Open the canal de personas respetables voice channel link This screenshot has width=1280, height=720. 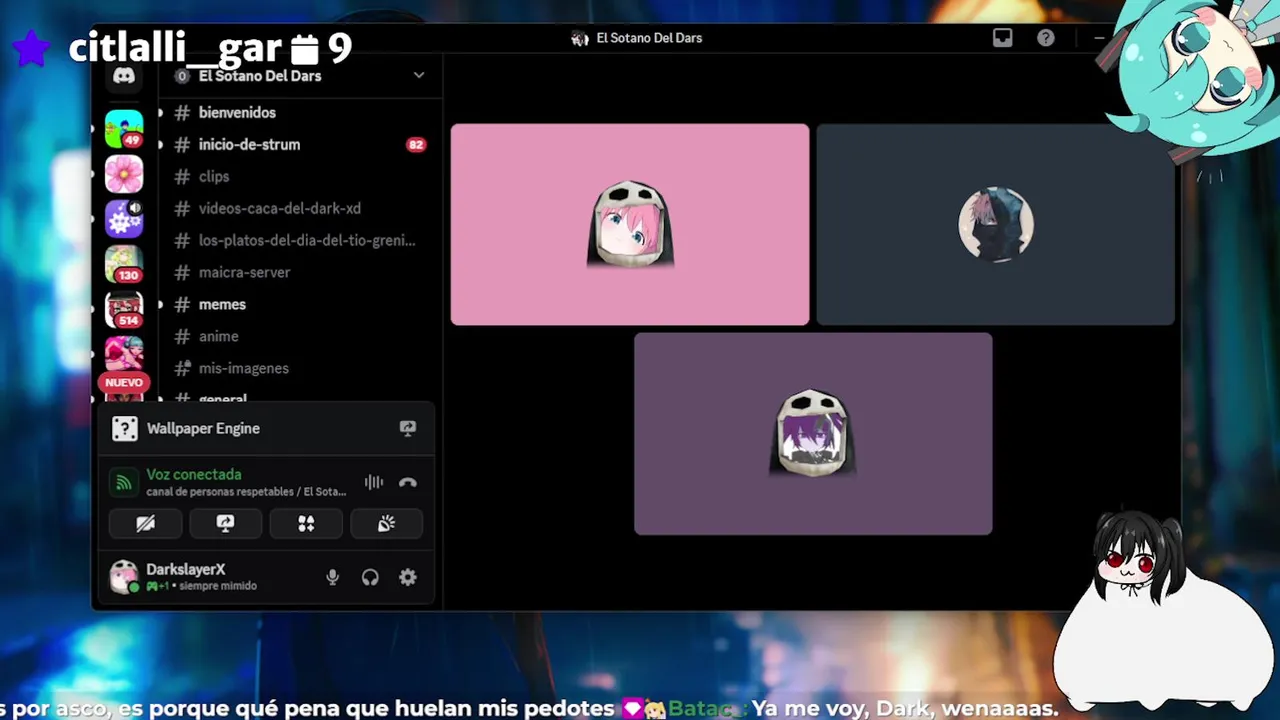tap(246, 492)
